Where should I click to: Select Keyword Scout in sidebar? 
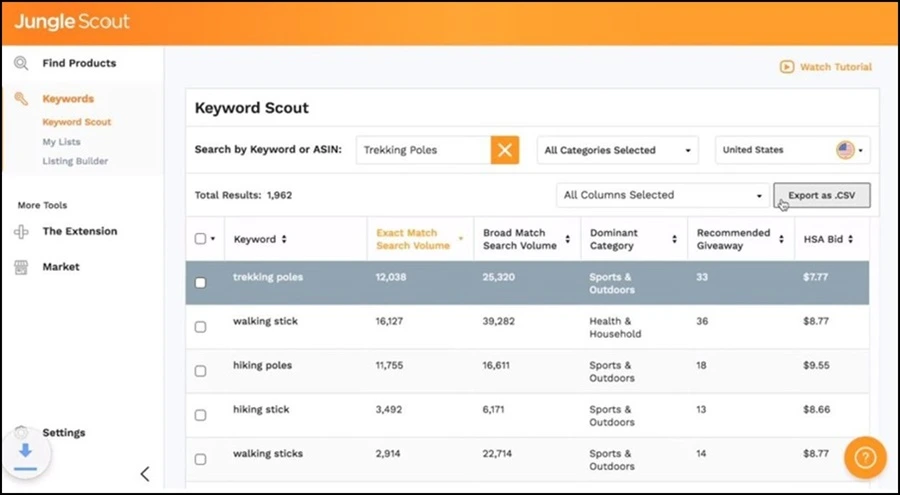77,122
